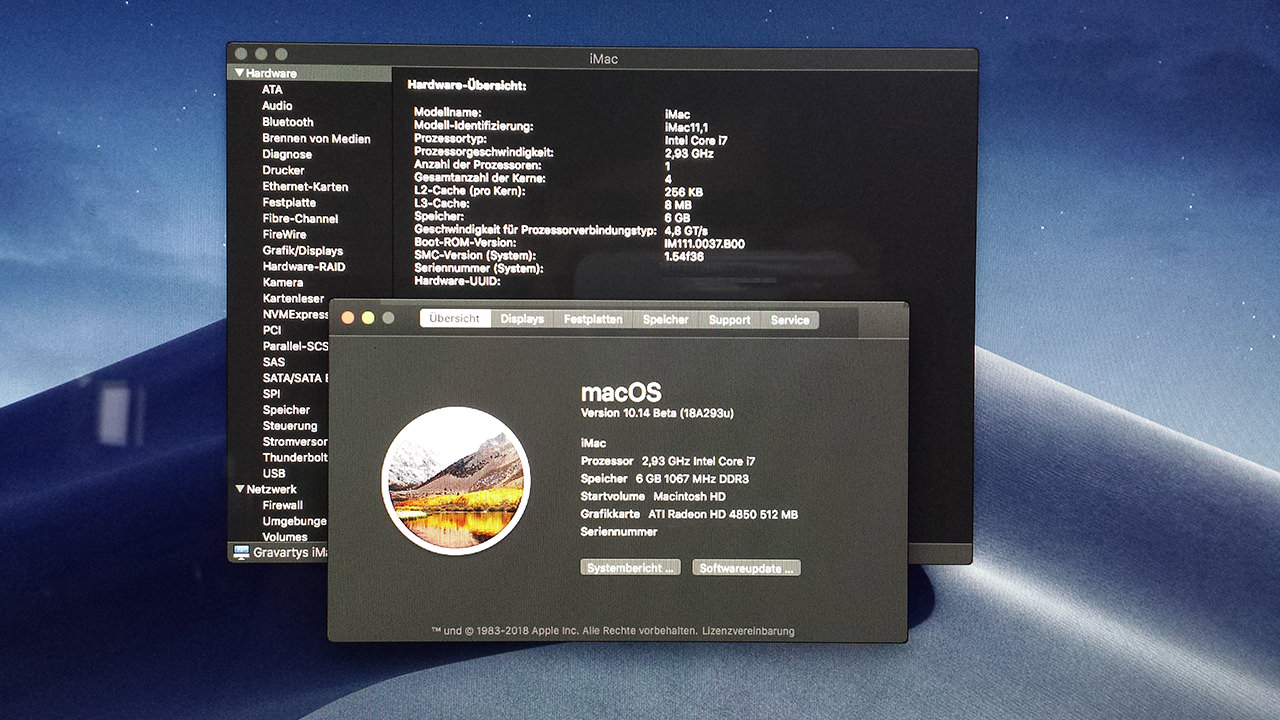
Task: Click the Grafikkarte ATI Radeon HD 4850 line
Action: pyautogui.click(x=689, y=514)
